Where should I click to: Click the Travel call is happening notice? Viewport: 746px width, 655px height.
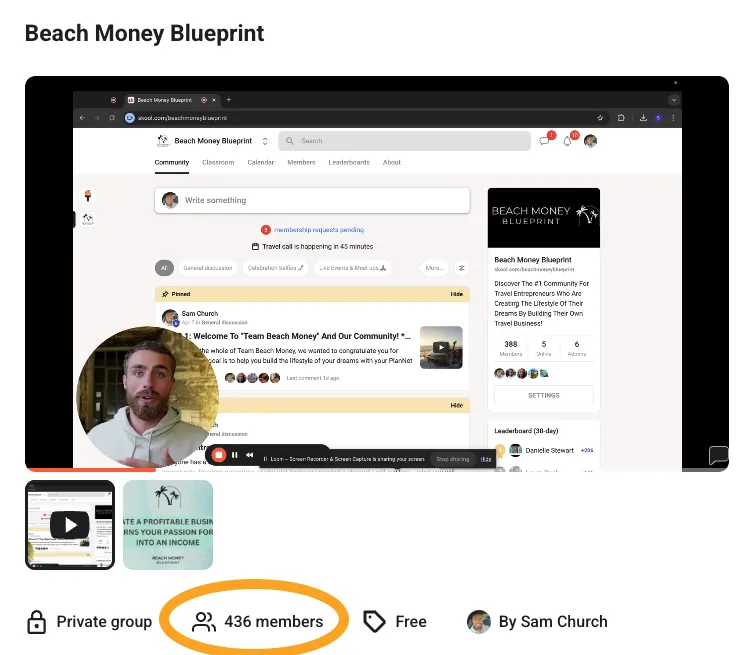tap(317, 246)
